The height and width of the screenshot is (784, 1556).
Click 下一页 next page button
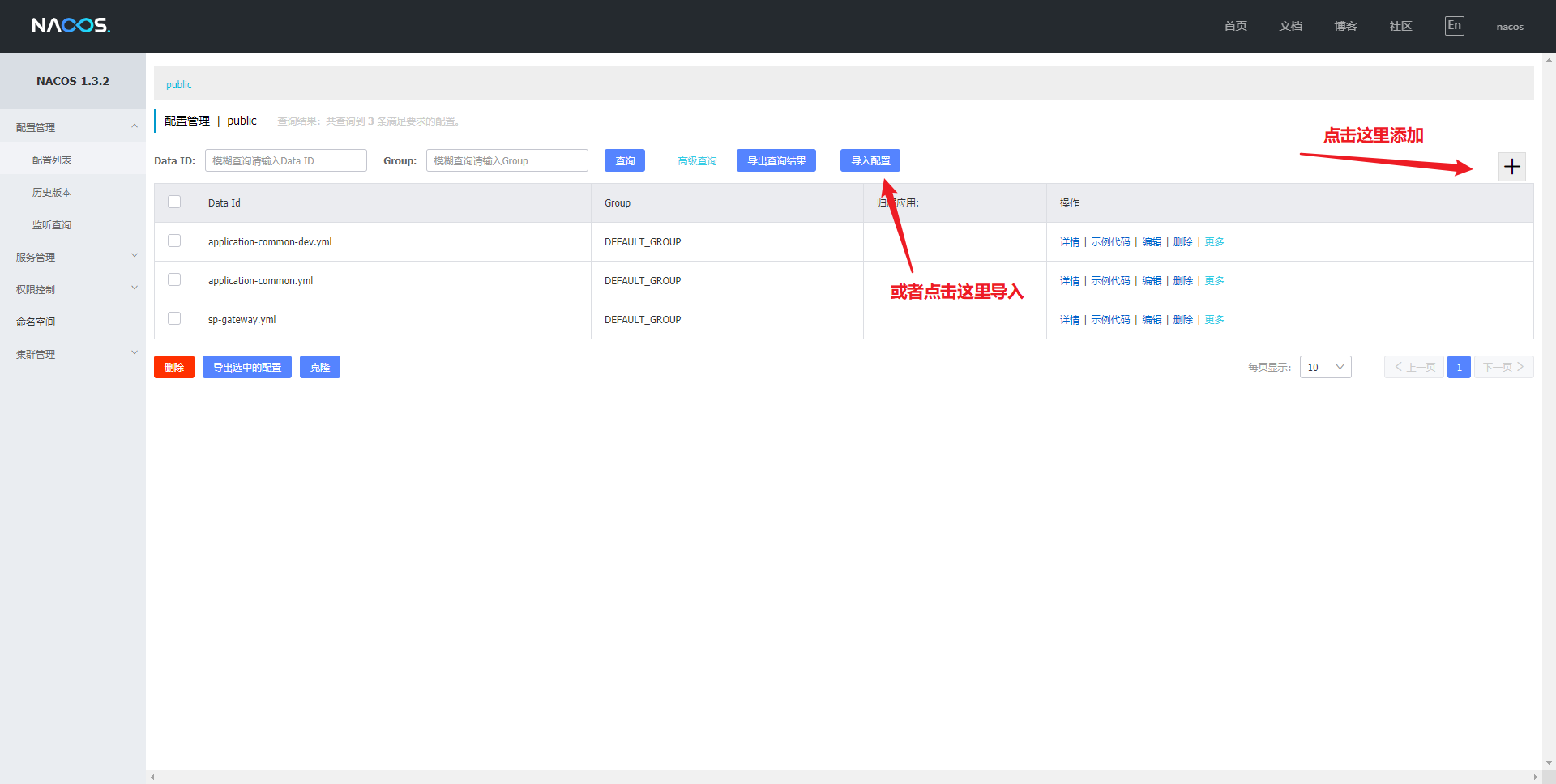click(1503, 367)
